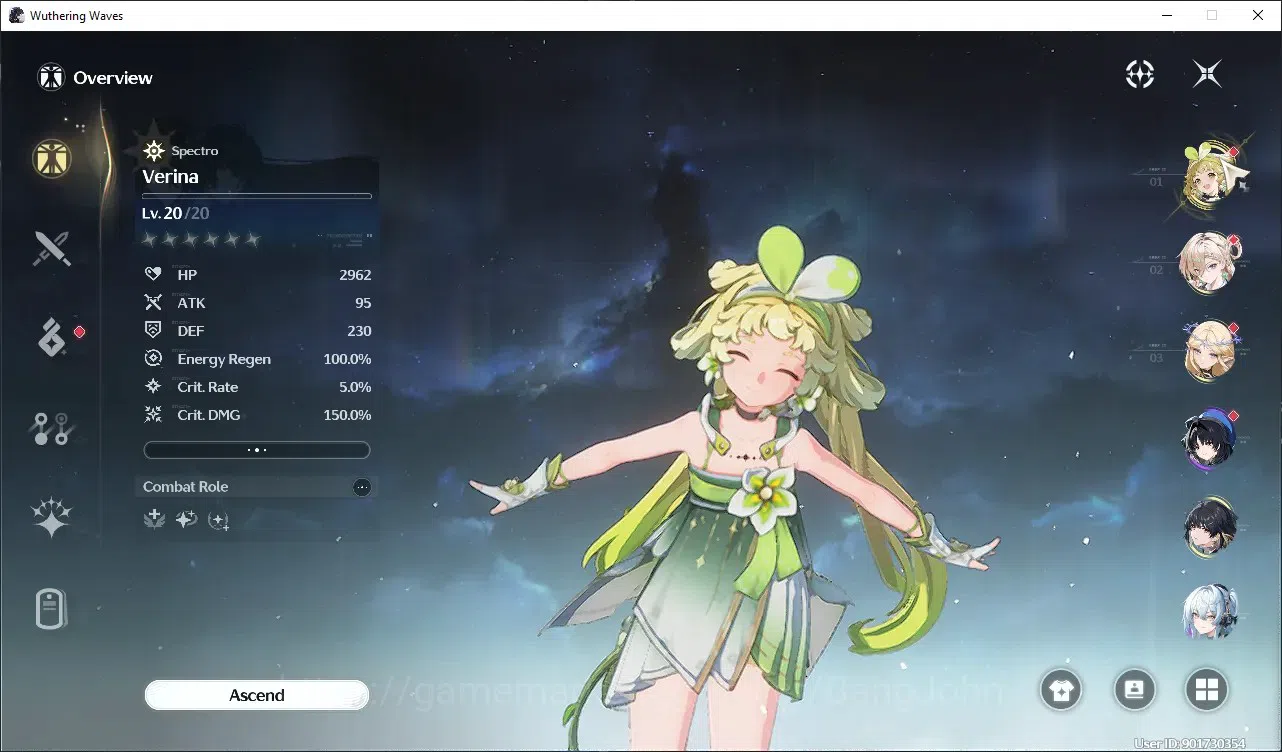Open the Weapon tab with crossed swords

tap(51, 248)
